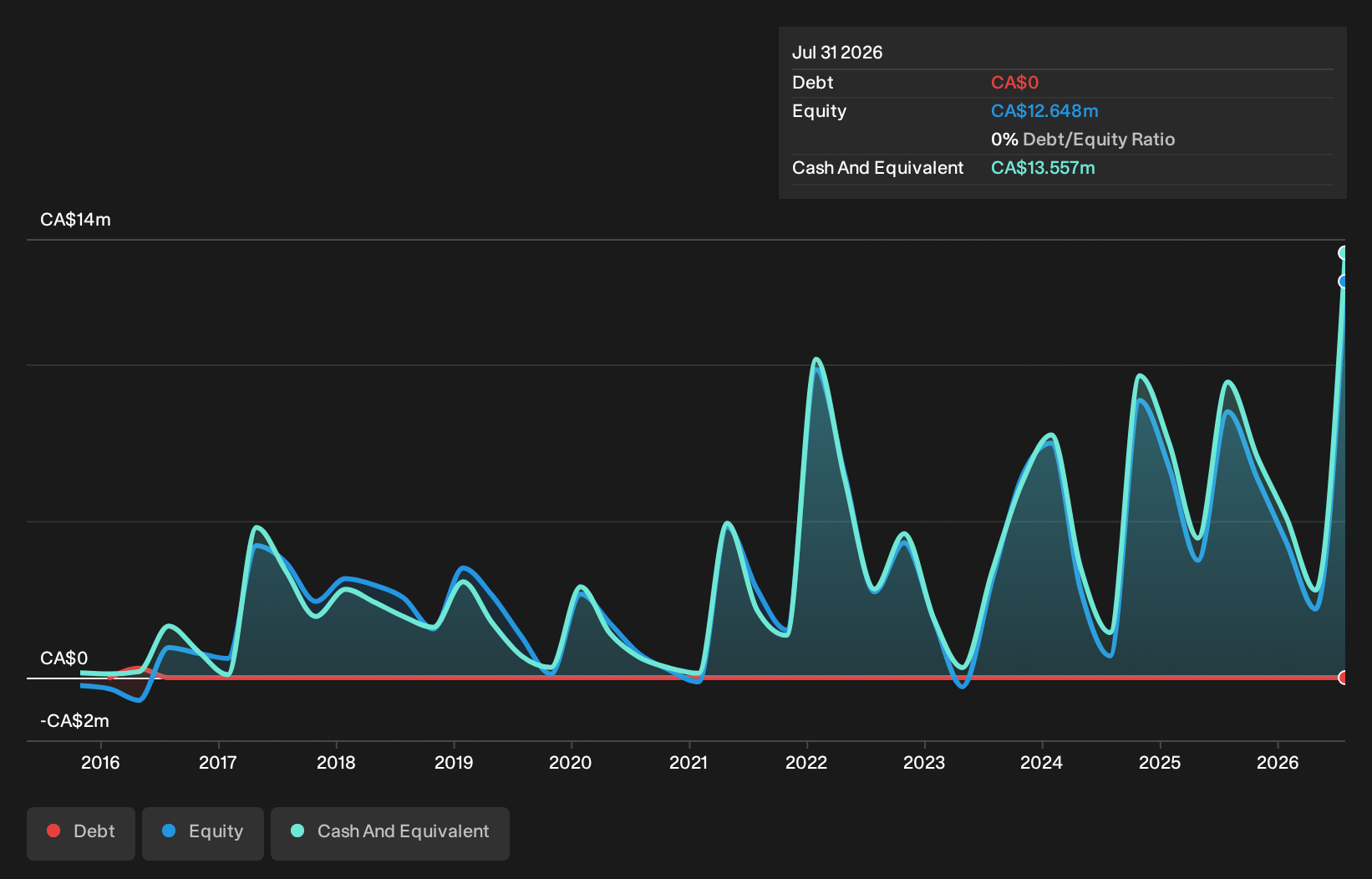The height and width of the screenshot is (879, 1372).
Task: Click the teal Cash endpoint marker
Action: point(1343,252)
